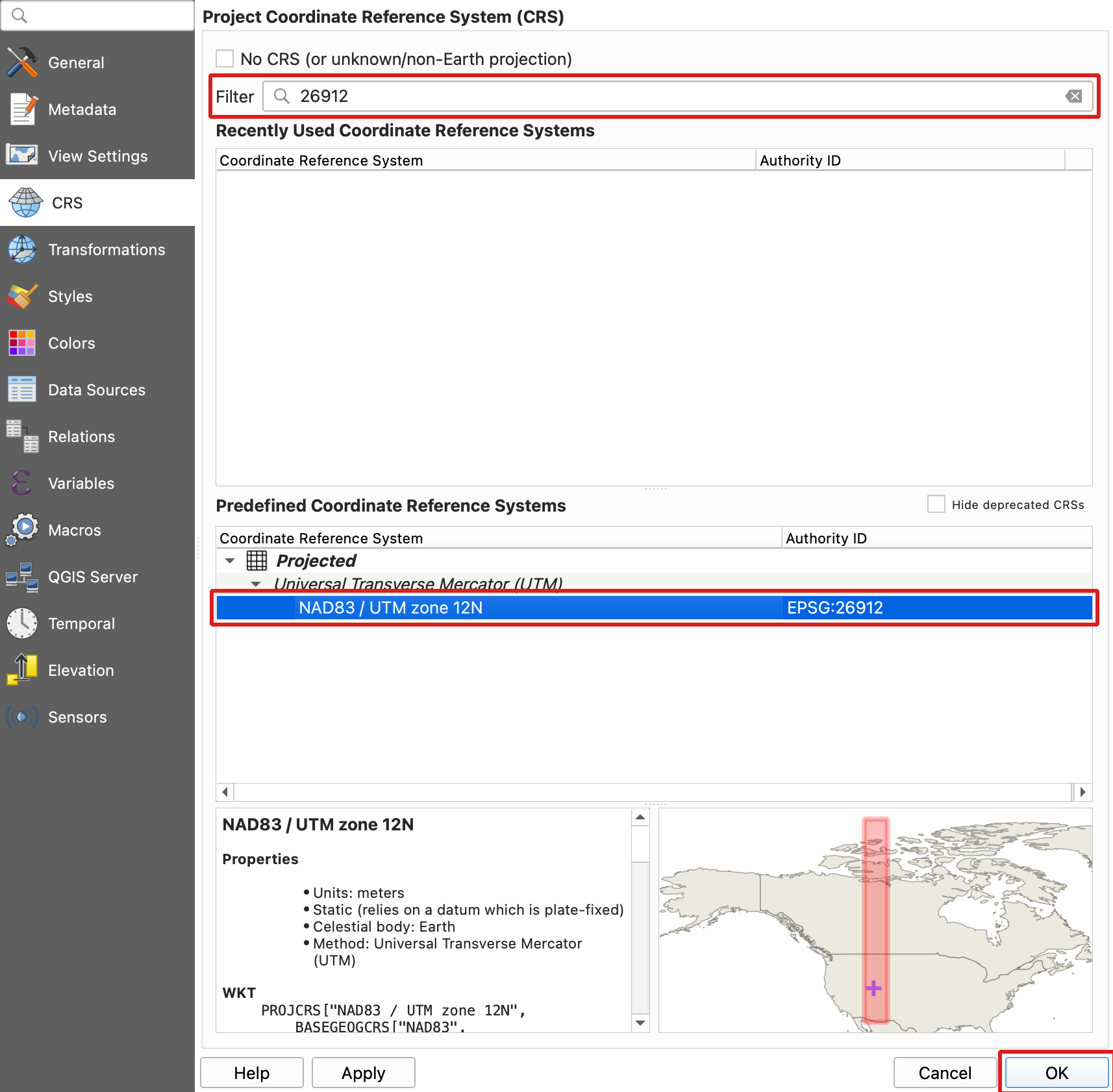Image resolution: width=1113 pixels, height=1092 pixels.
Task: Click the CRS extent map preview
Action: coord(875,920)
